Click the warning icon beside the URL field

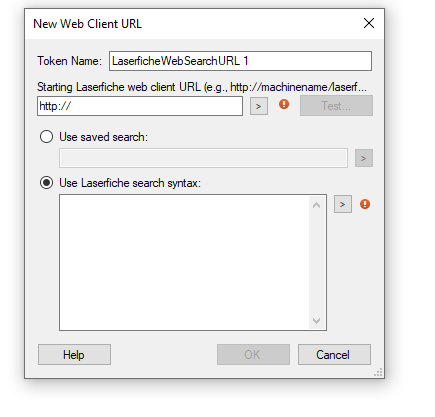[x=284, y=104]
